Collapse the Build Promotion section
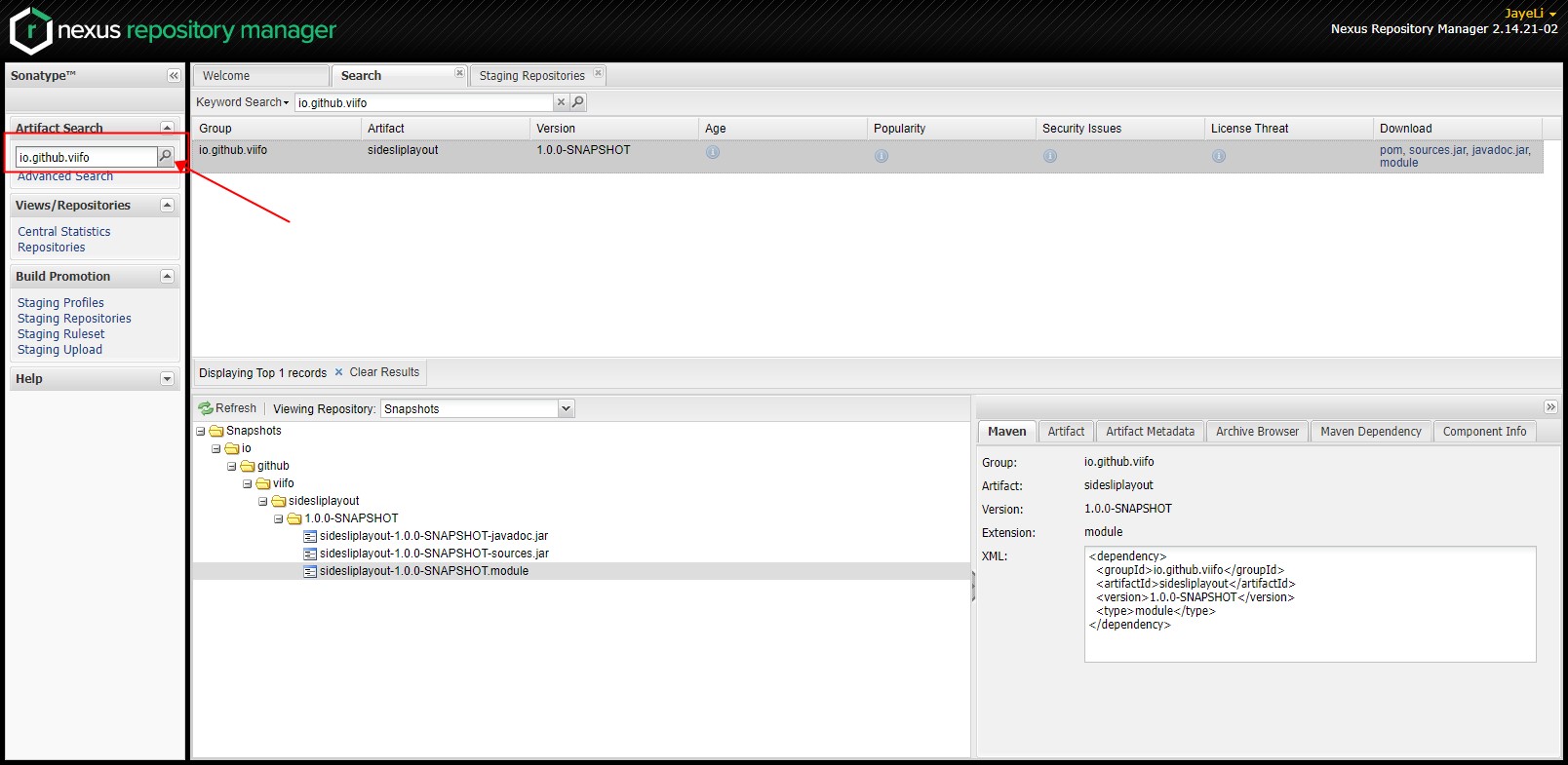1568x765 pixels. 167,277
